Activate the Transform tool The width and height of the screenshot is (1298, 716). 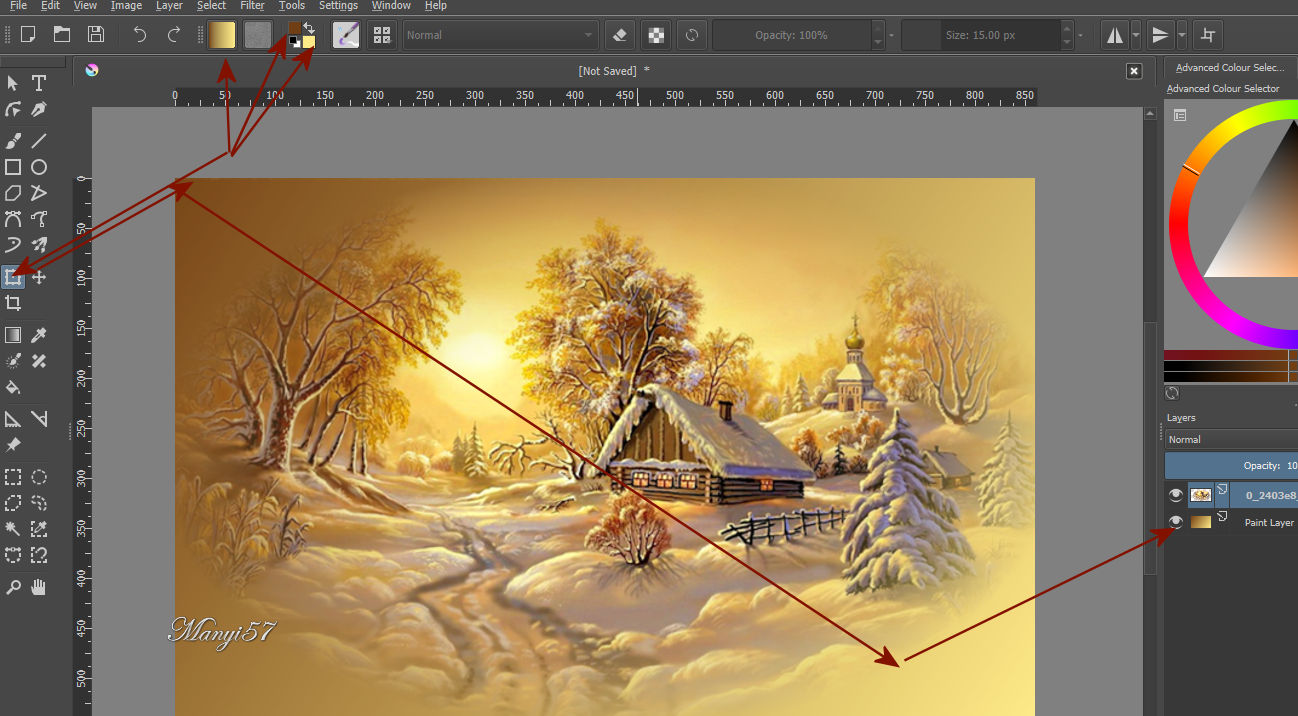coord(13,277)
